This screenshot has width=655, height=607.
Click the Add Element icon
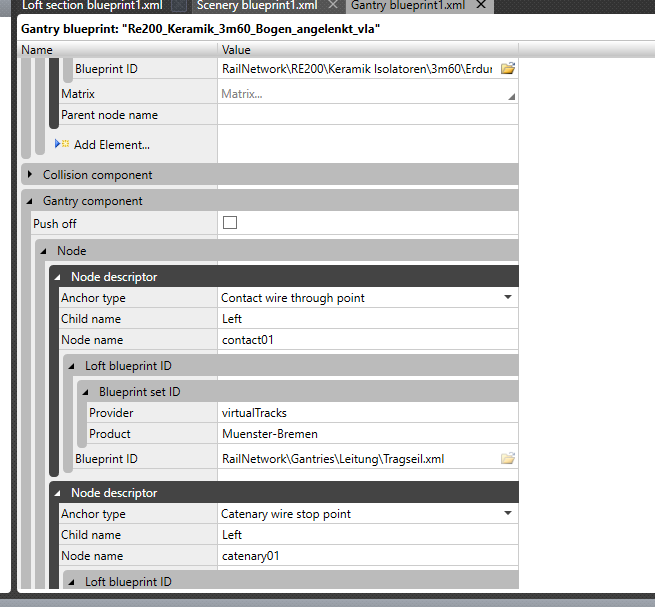62,144
